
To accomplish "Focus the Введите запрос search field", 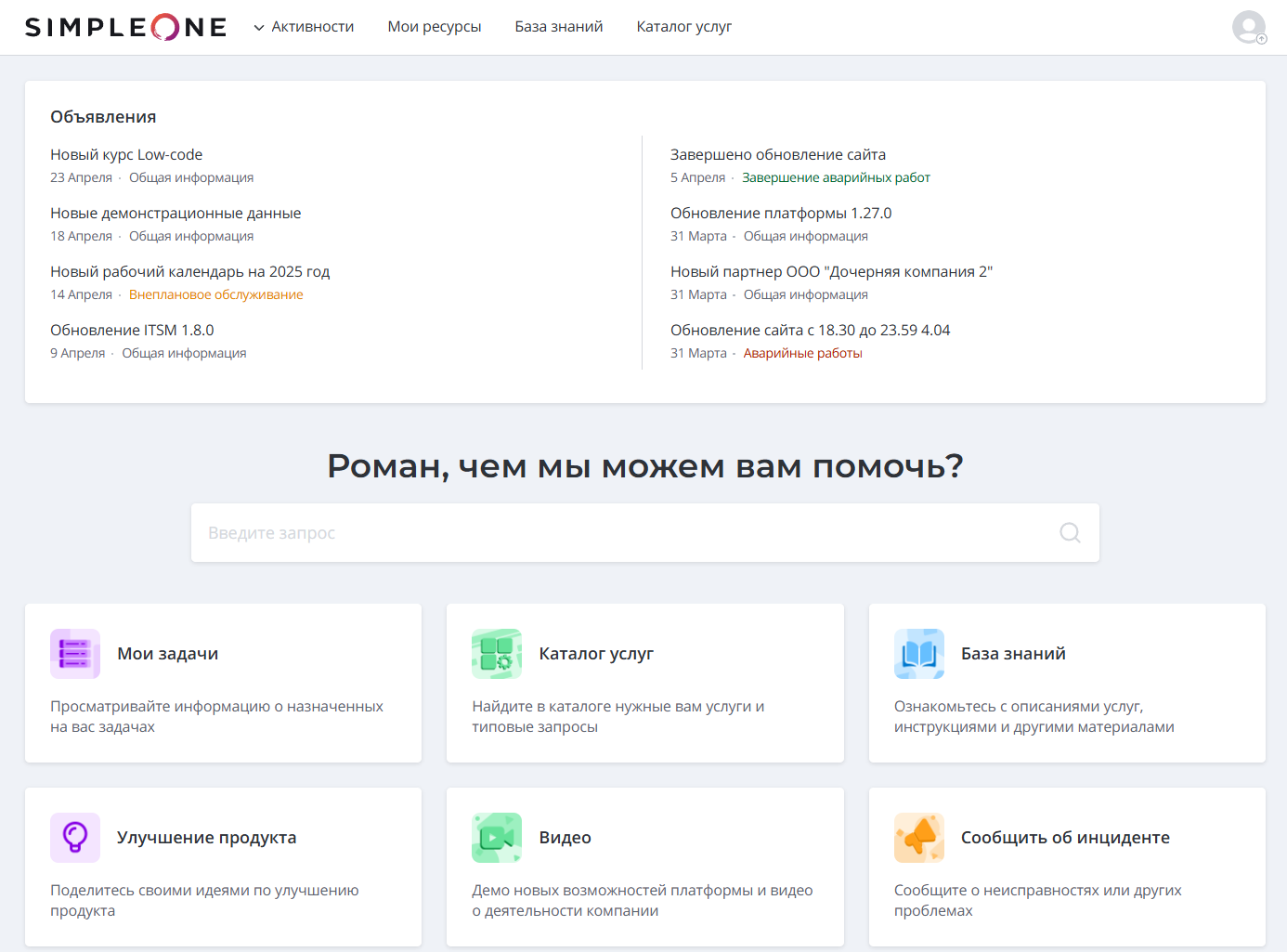I will click(622, 533).
